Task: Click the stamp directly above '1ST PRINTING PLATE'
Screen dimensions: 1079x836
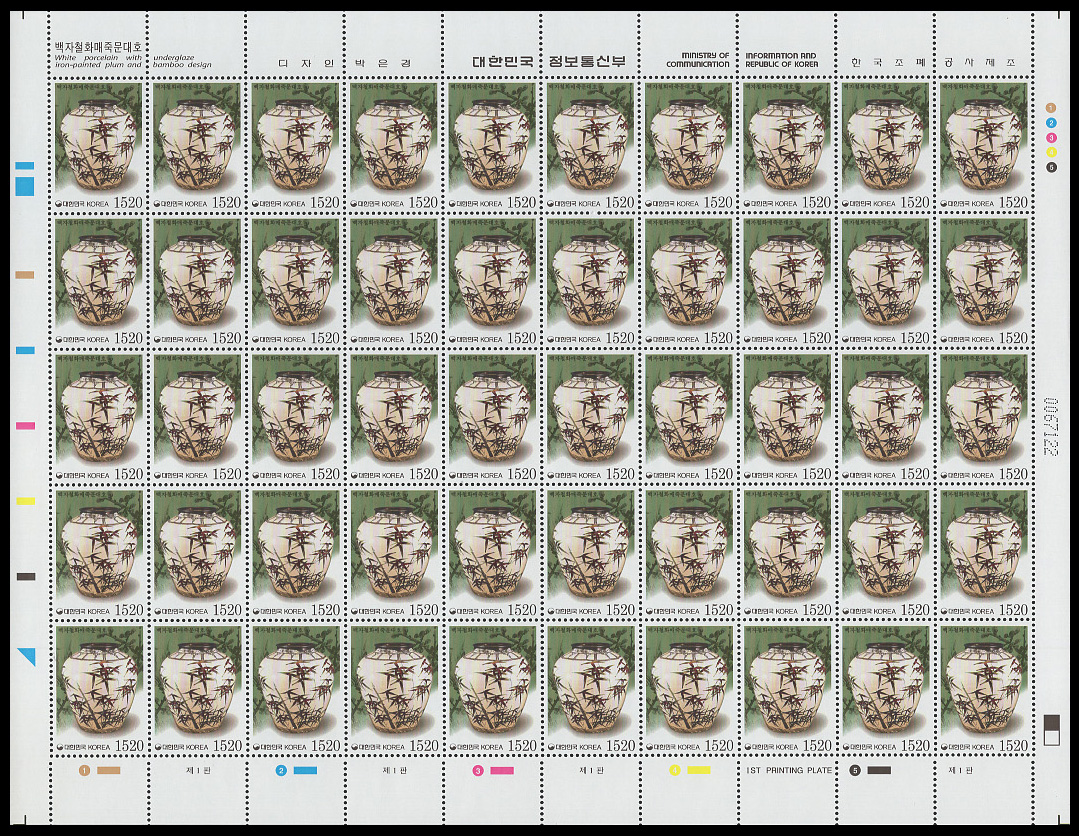Action: 787,689
